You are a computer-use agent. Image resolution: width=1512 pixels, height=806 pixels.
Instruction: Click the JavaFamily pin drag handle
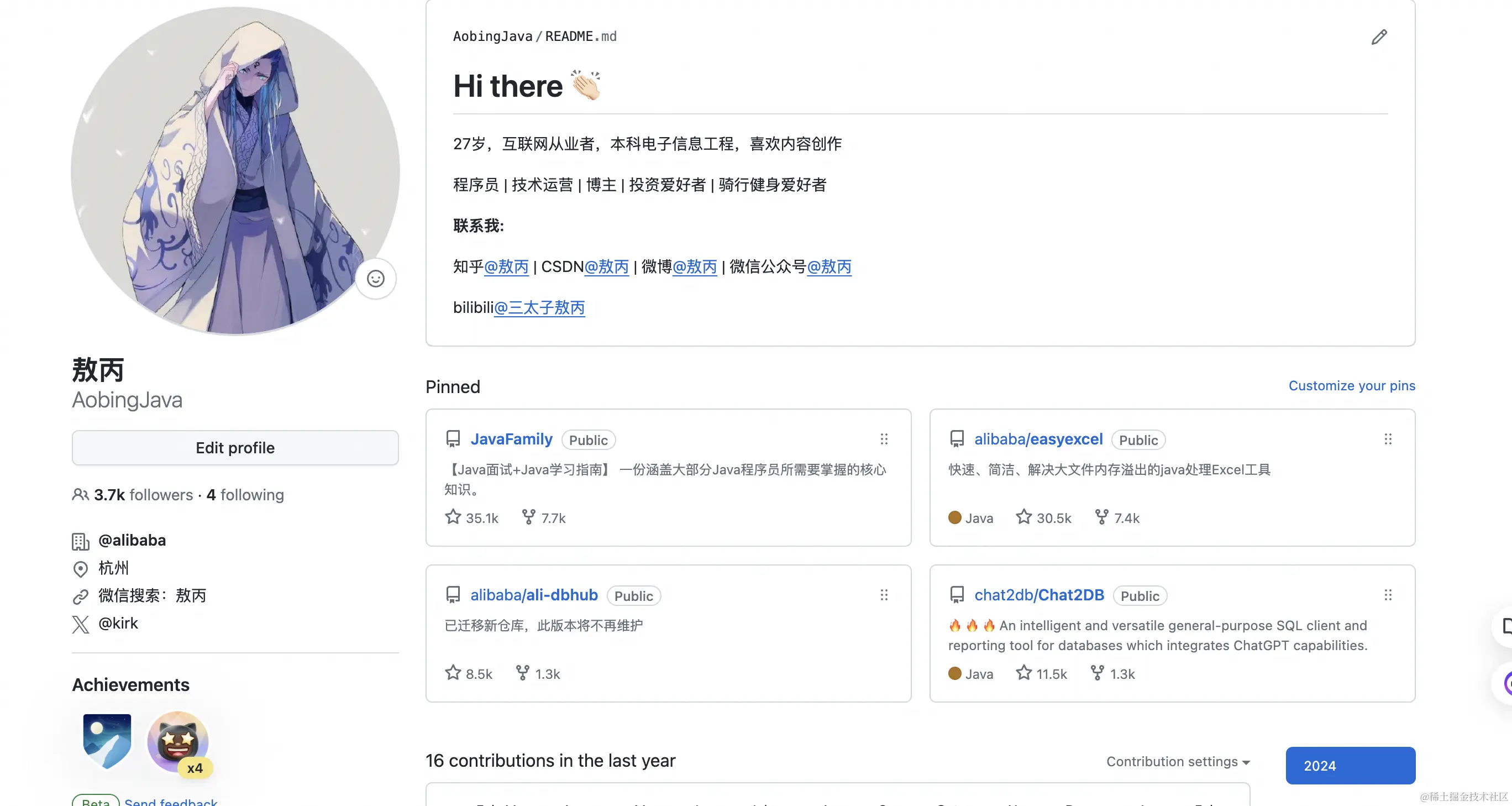click(x=884, y=439)
